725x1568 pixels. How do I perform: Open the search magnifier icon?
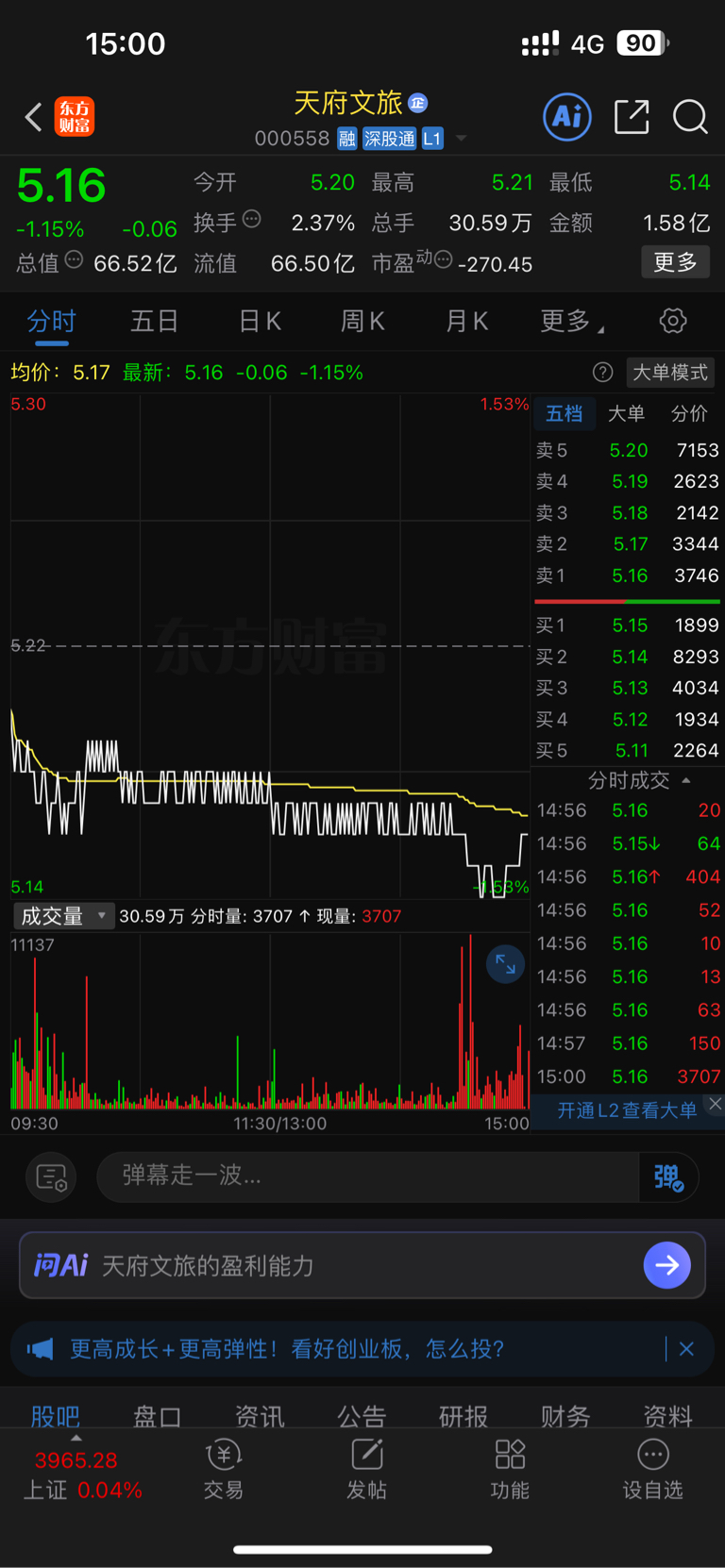690,117
